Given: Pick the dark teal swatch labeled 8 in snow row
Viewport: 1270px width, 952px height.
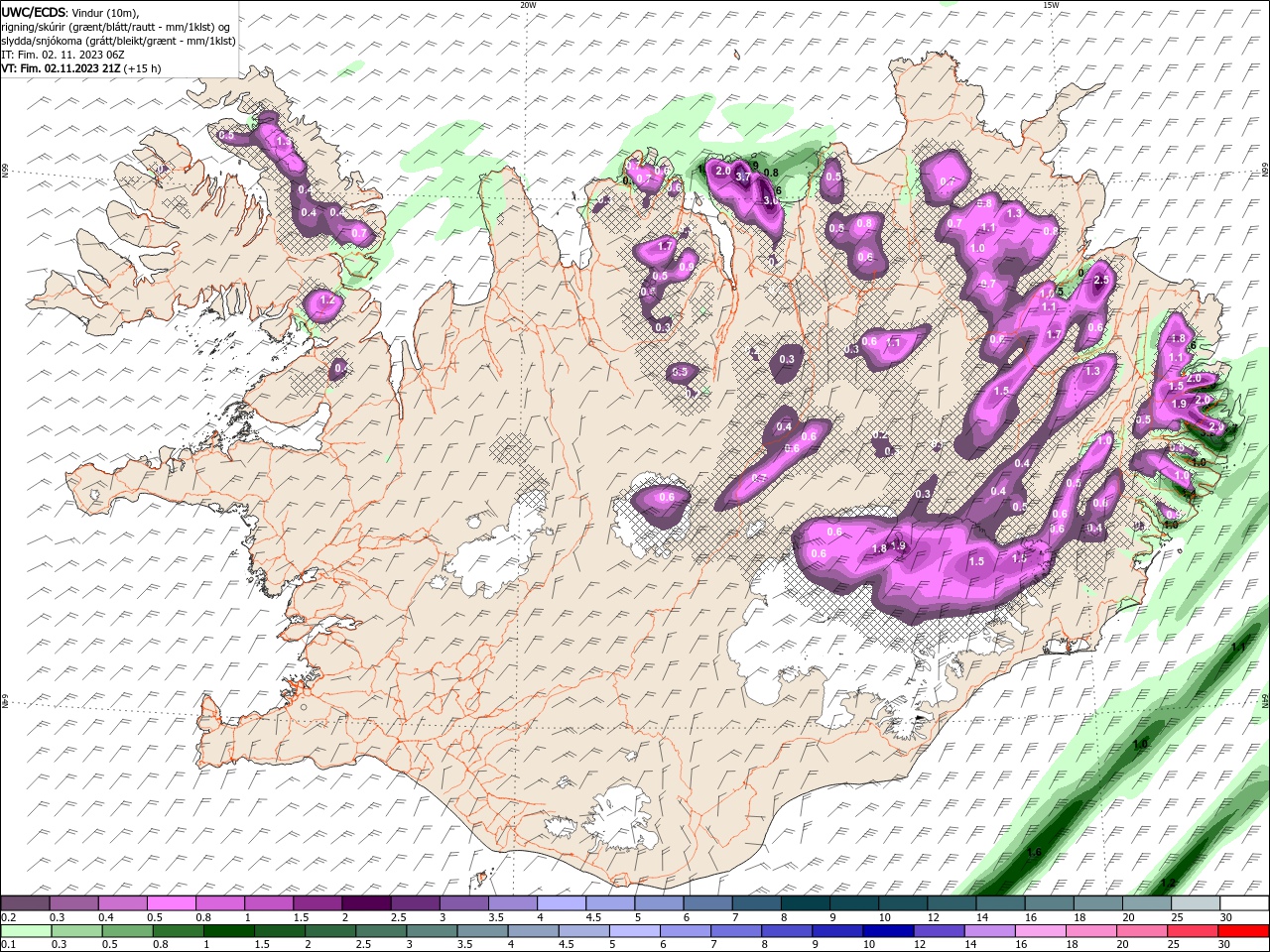Looking at the screenshot, I should tap(804, 903).
